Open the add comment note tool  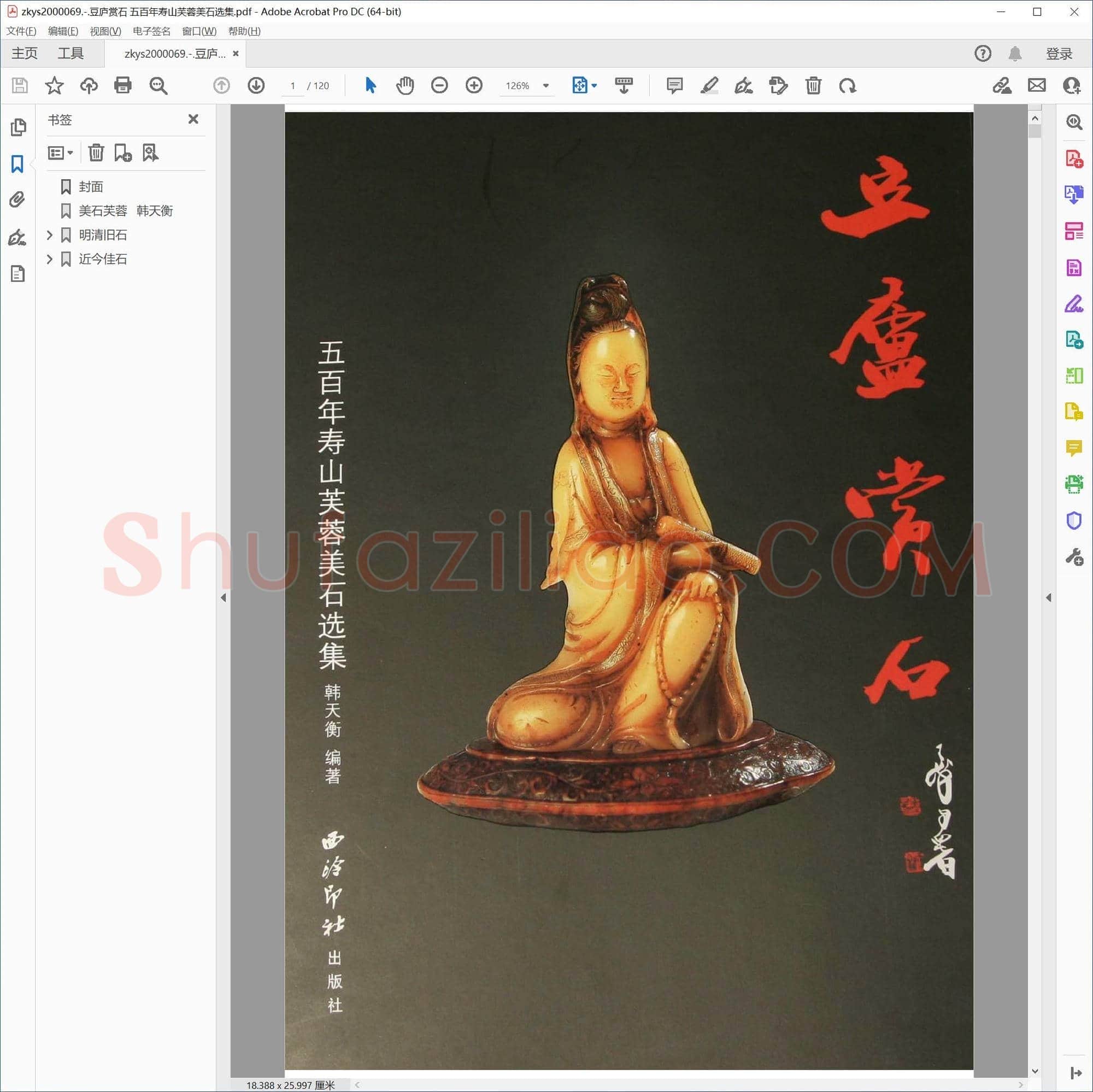tap(674, 85)
